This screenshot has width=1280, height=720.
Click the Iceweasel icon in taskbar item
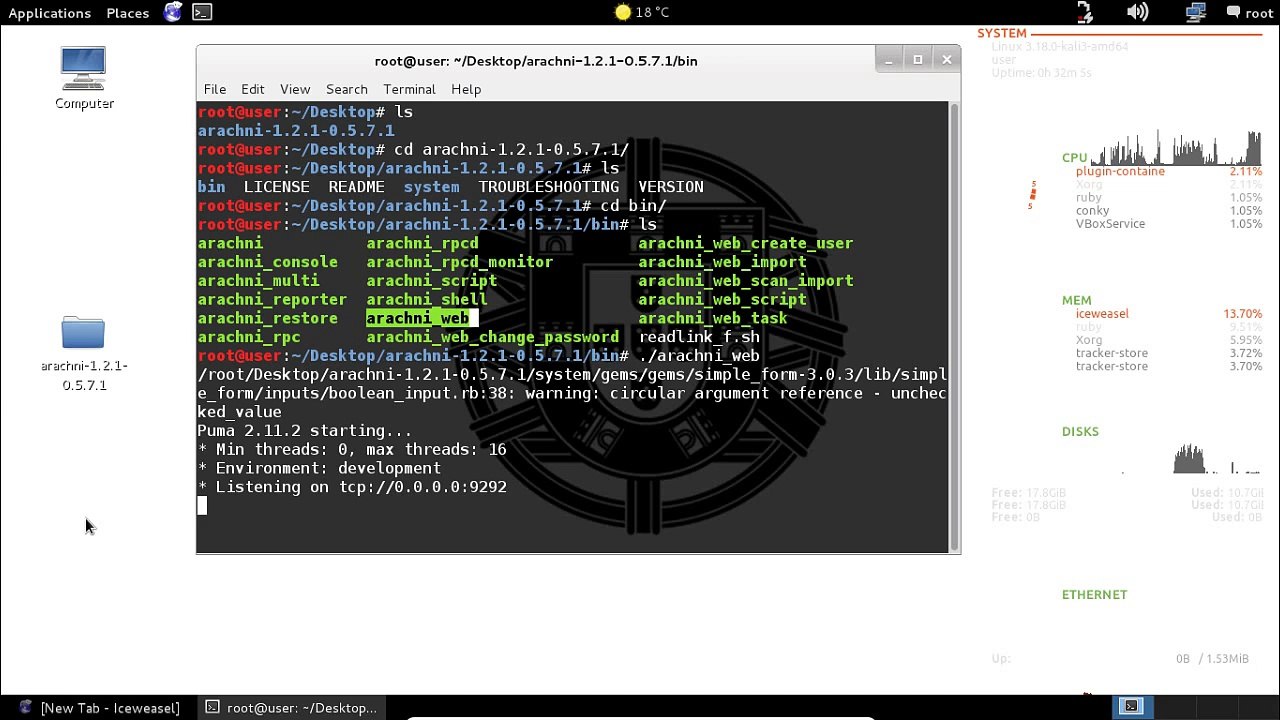(x=26, y=708)
